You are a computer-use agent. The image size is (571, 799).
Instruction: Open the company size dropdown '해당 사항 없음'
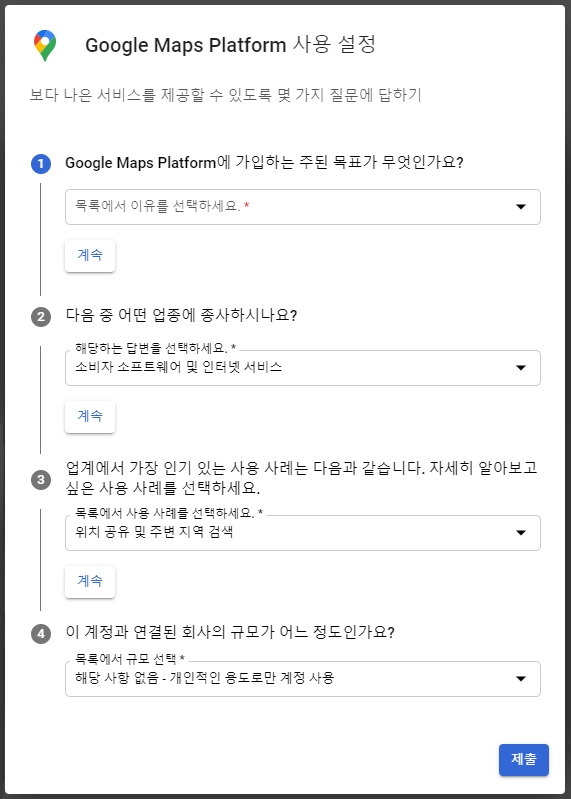[303, 679]
